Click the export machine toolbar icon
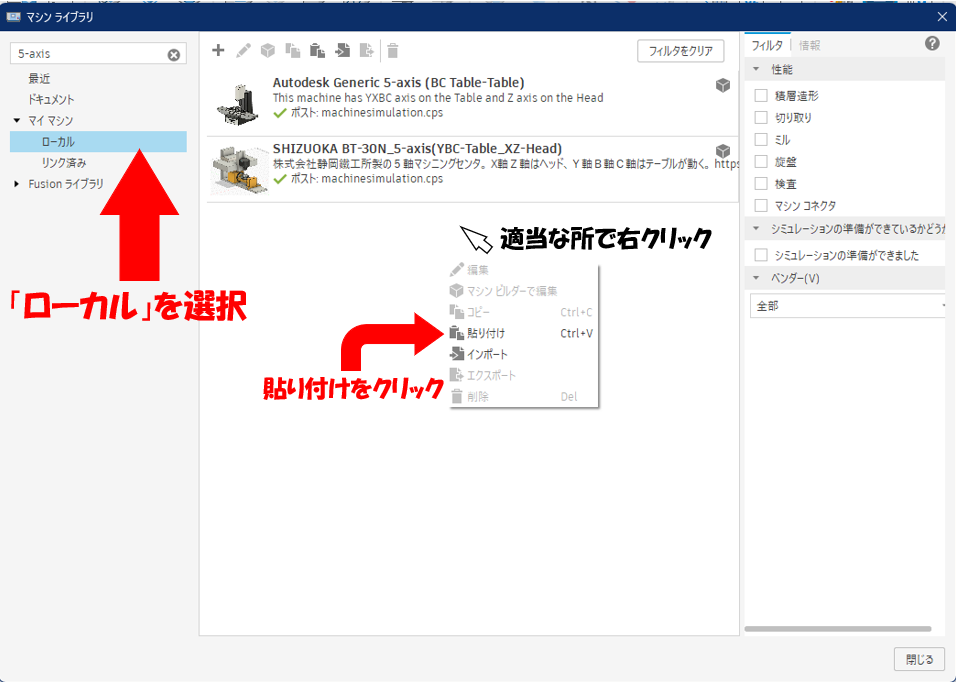The width and height of the screenshot is (956, 682). tap(366, 50)
